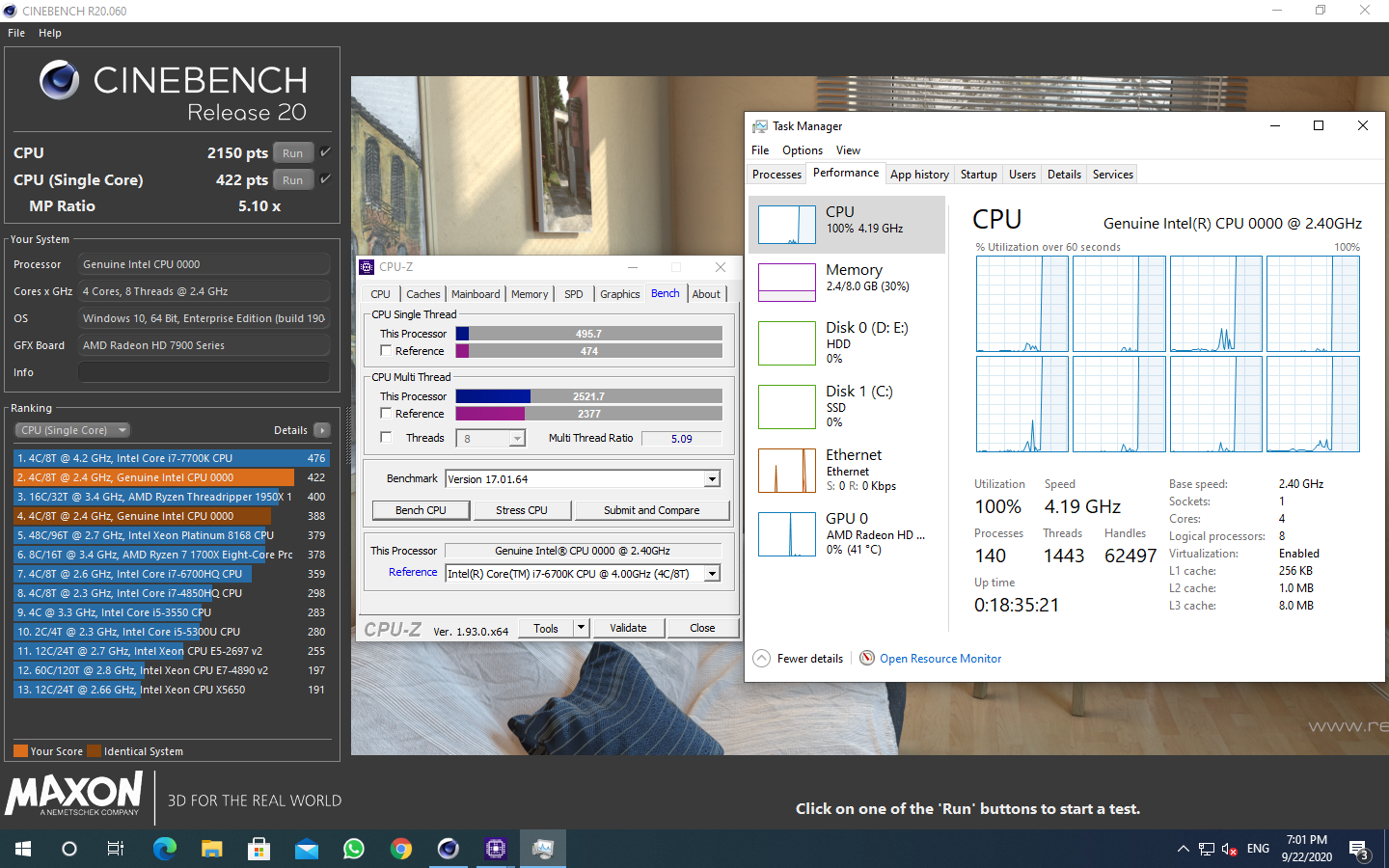Open the Ranking Details arrow button
This screenshot has height=868, width=1389.
(x=322, y=430)
